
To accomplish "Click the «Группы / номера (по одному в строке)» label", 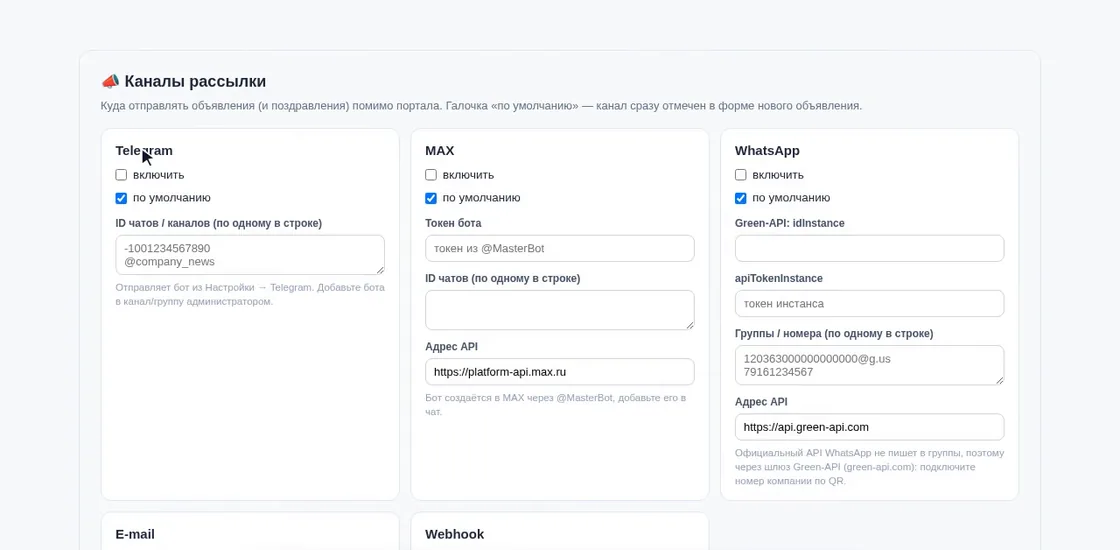I will click(834, 334).
